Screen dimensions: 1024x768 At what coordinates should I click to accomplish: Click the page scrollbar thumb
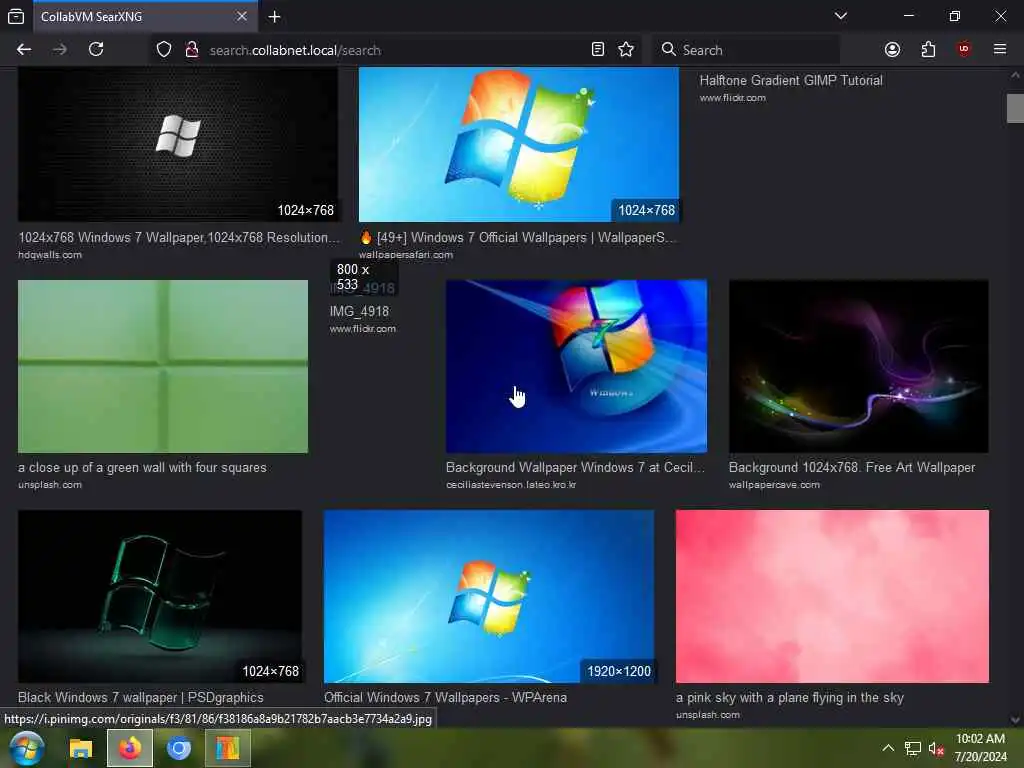(1015, 108)
